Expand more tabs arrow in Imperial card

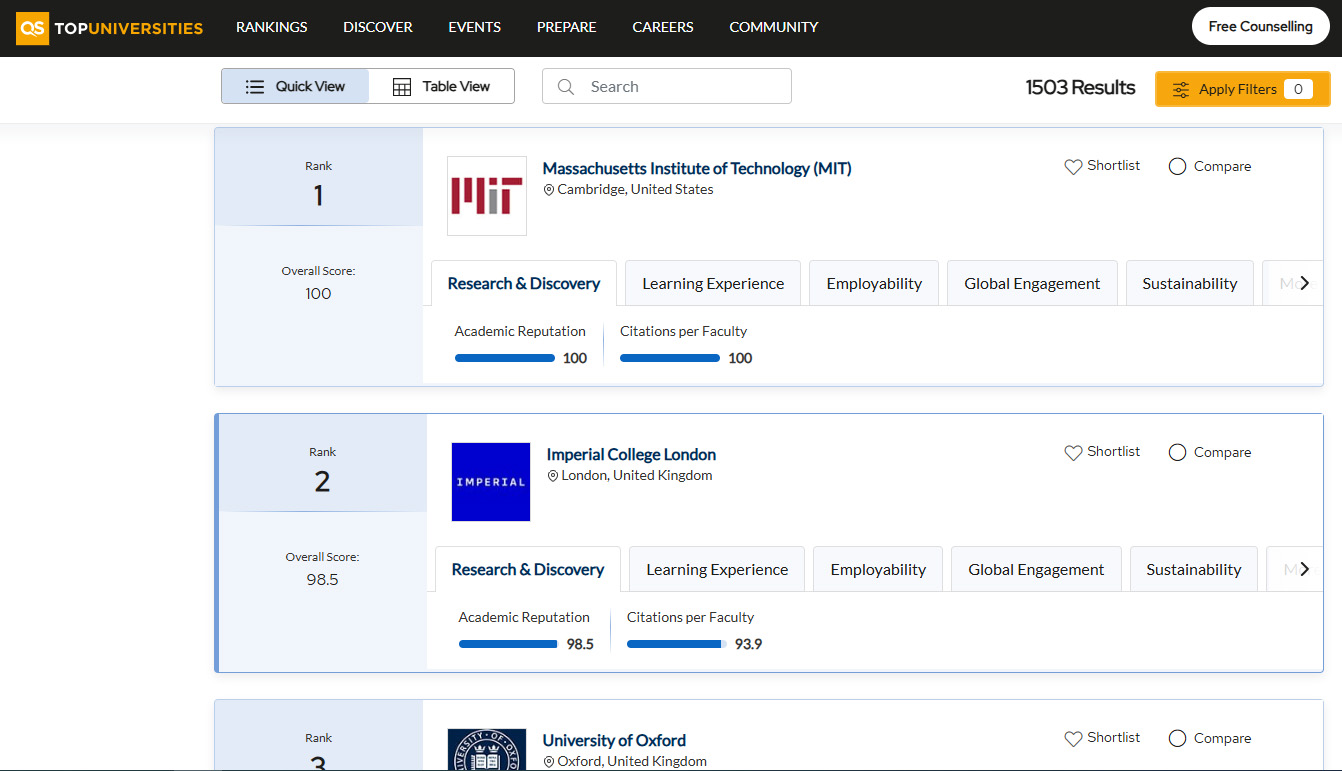pos(1304,569)
